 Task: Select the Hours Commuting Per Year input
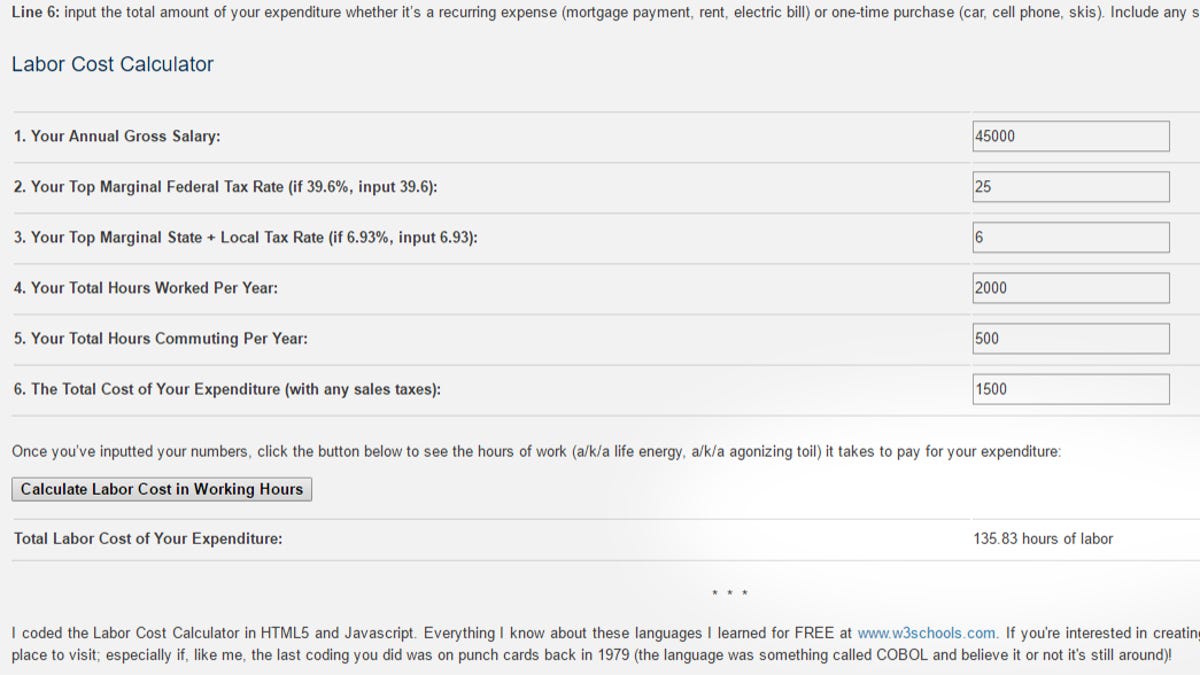[x=1071, y=338]
